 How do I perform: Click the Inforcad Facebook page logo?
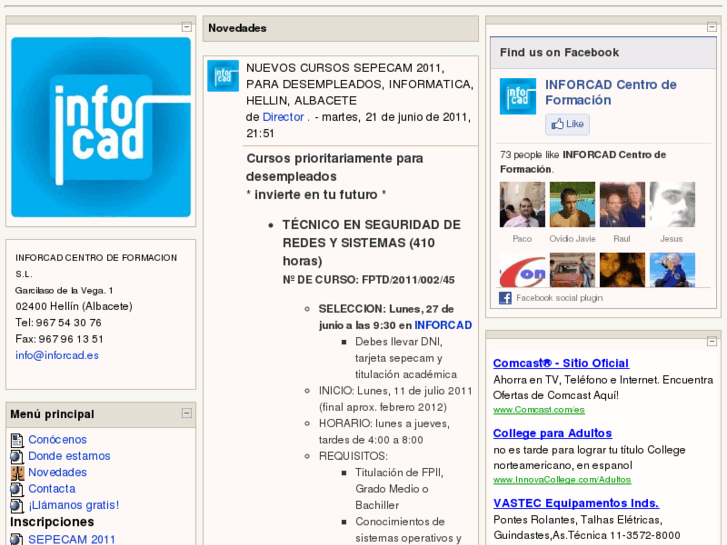click(518, 96)
